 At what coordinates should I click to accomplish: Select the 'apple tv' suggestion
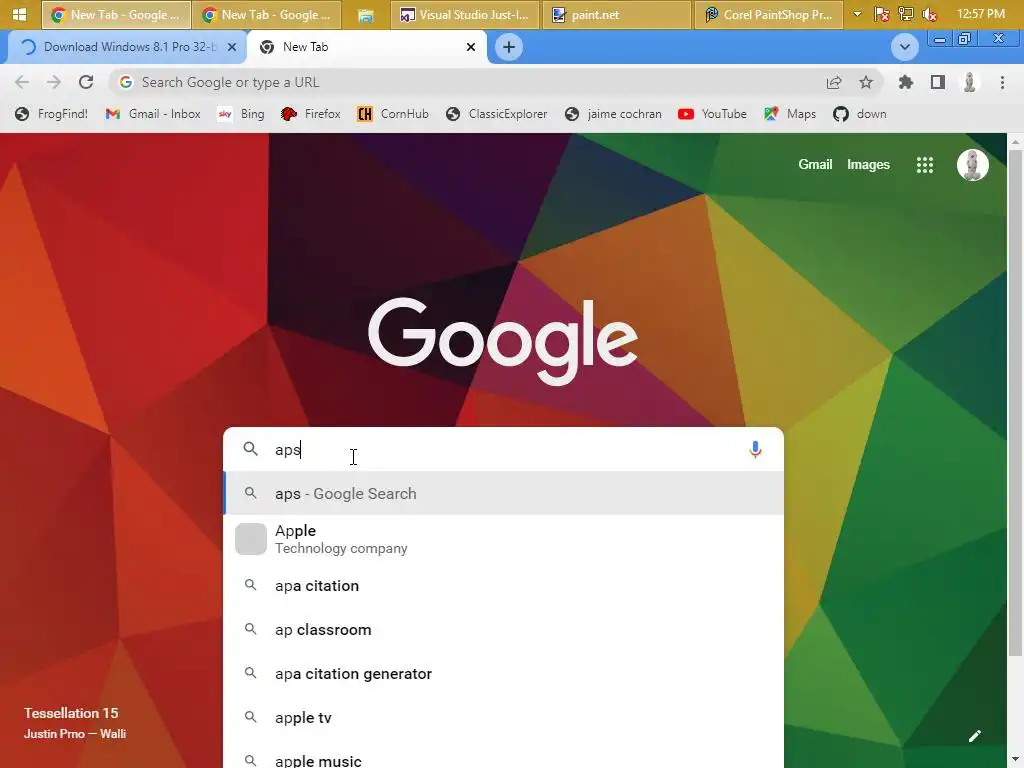pyautogui.click(x=503, y=718)
